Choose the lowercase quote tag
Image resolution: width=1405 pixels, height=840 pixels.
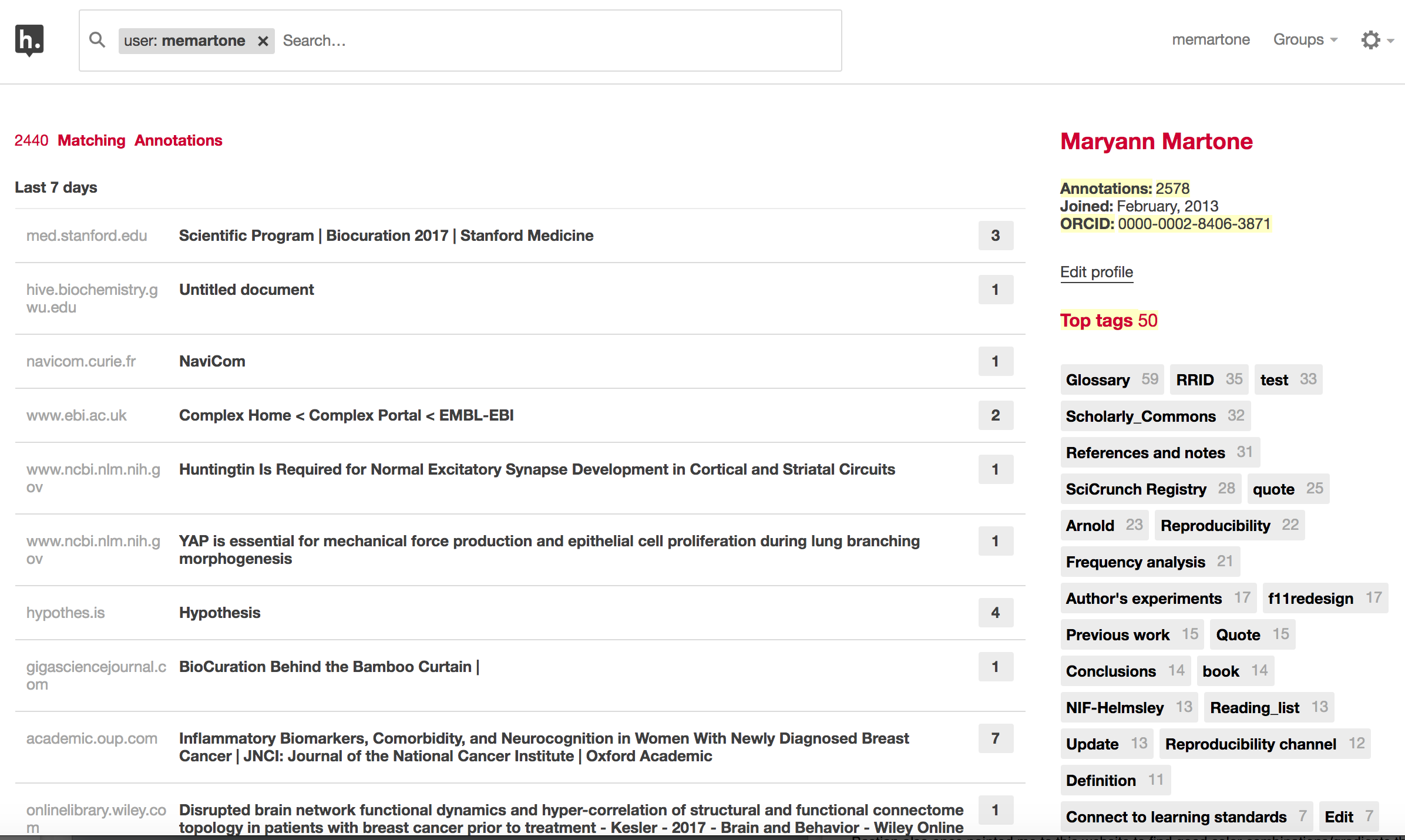[x=1288, y=489]
